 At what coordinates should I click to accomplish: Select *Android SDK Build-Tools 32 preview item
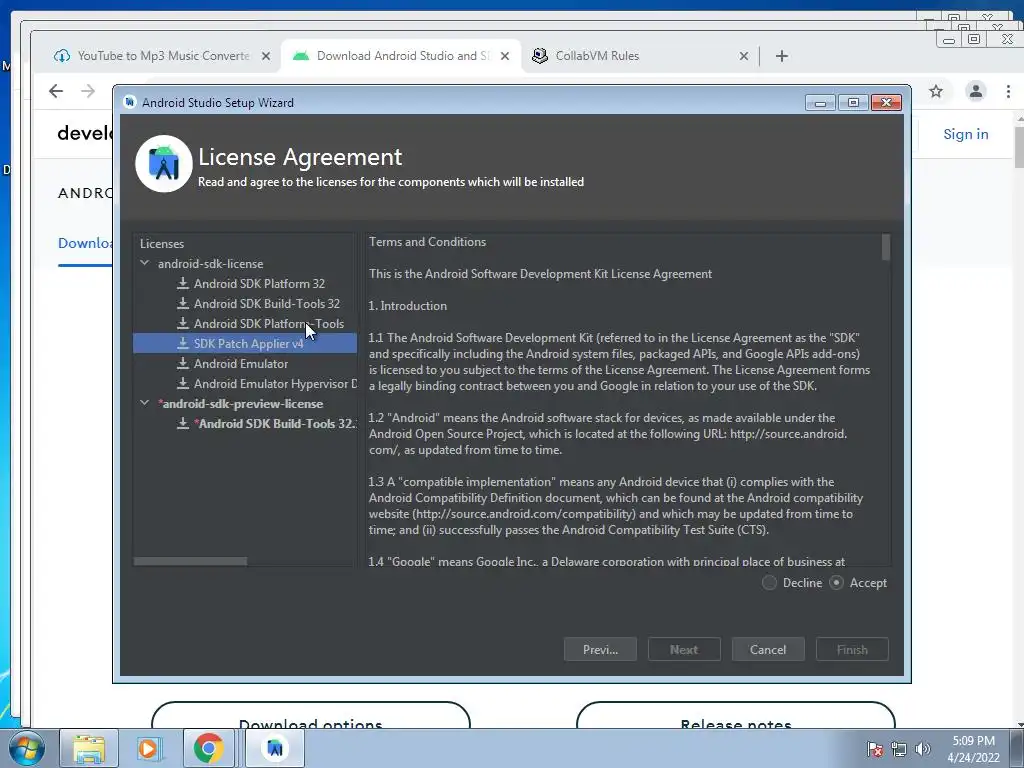pos(275,423)
